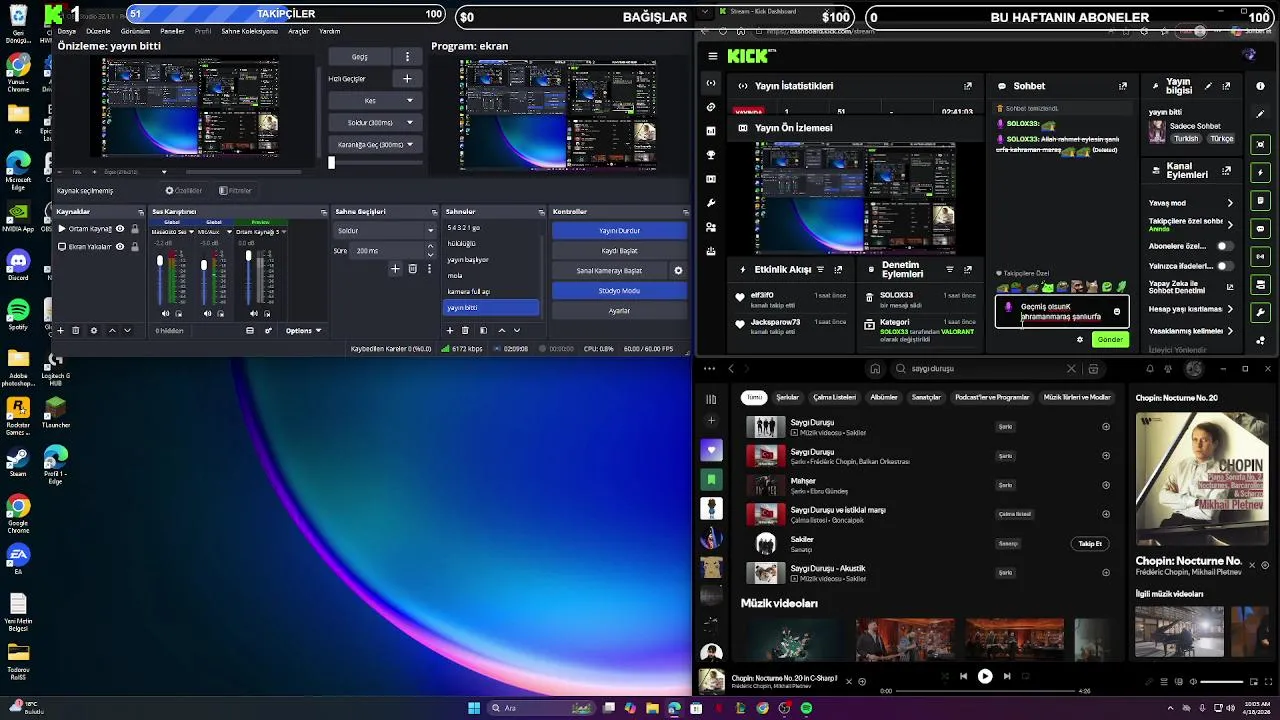Viewport: 1280px width, 720px height.
Task: Open Sahne Geçişleri Soldur combo box
Action: coord(384,230)
